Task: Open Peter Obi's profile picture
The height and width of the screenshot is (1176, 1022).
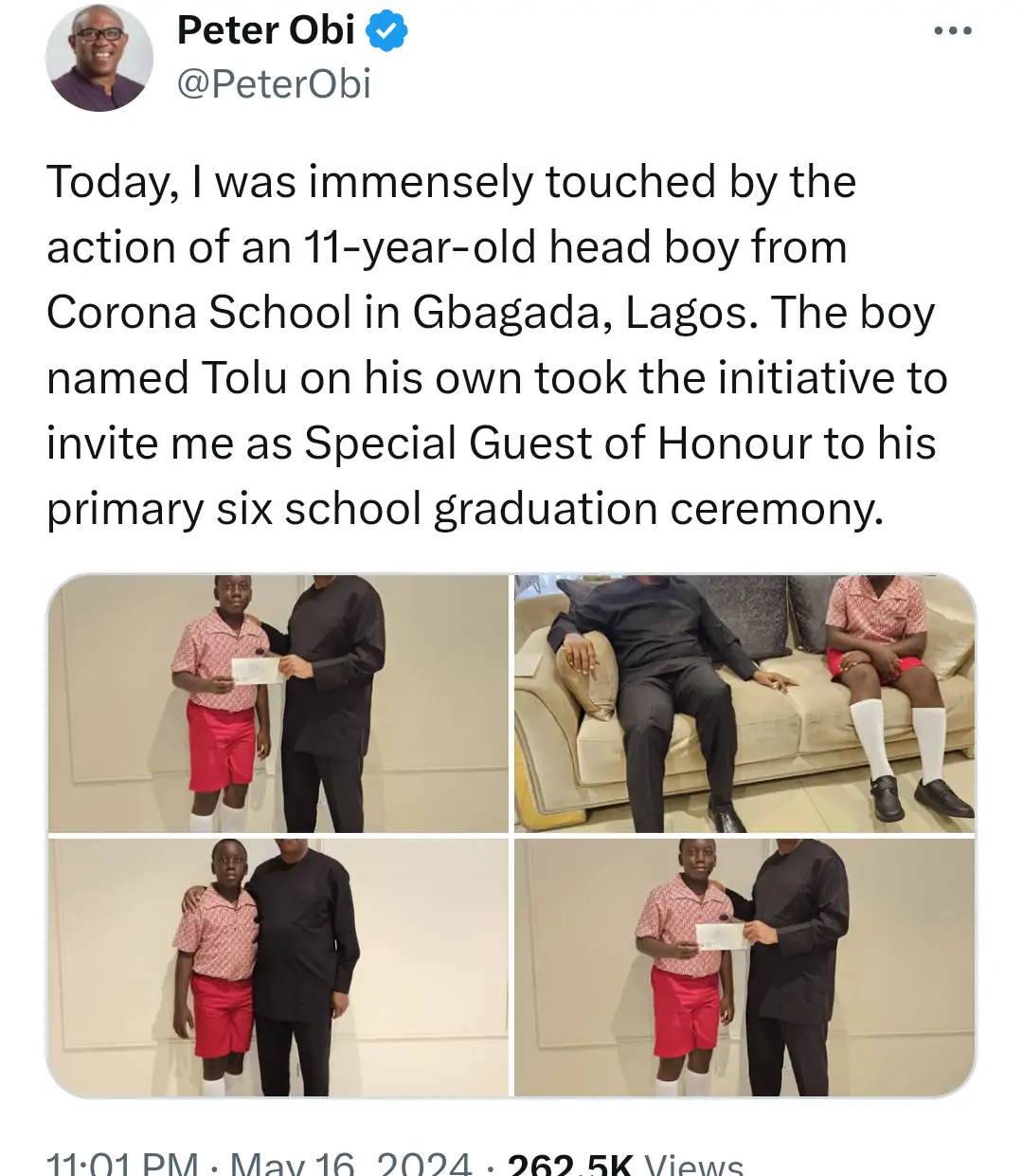Action: pos(99,59)
